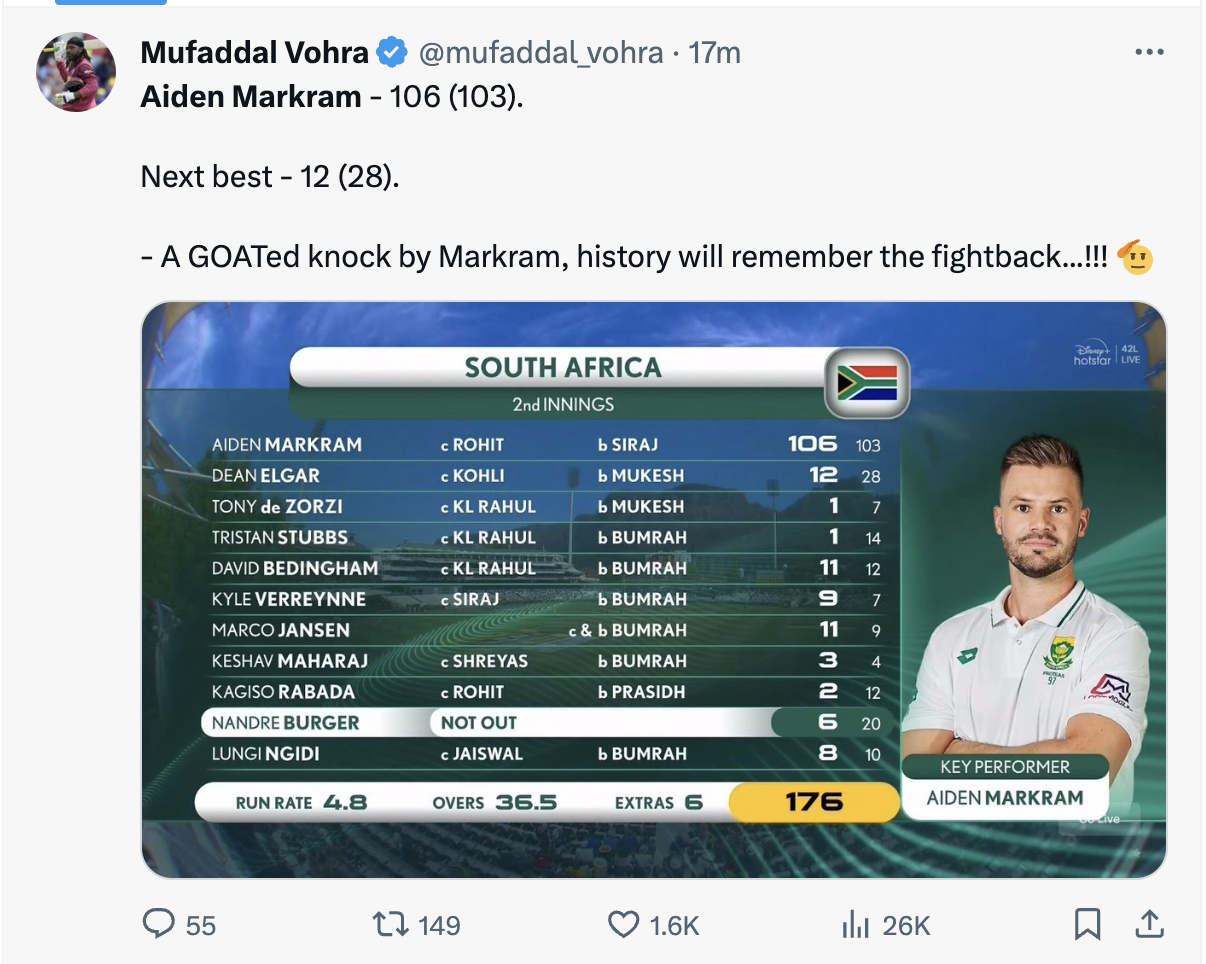1206x964 pixels.
Task: Click the retweet arrows icon
Action: point(389,924)
